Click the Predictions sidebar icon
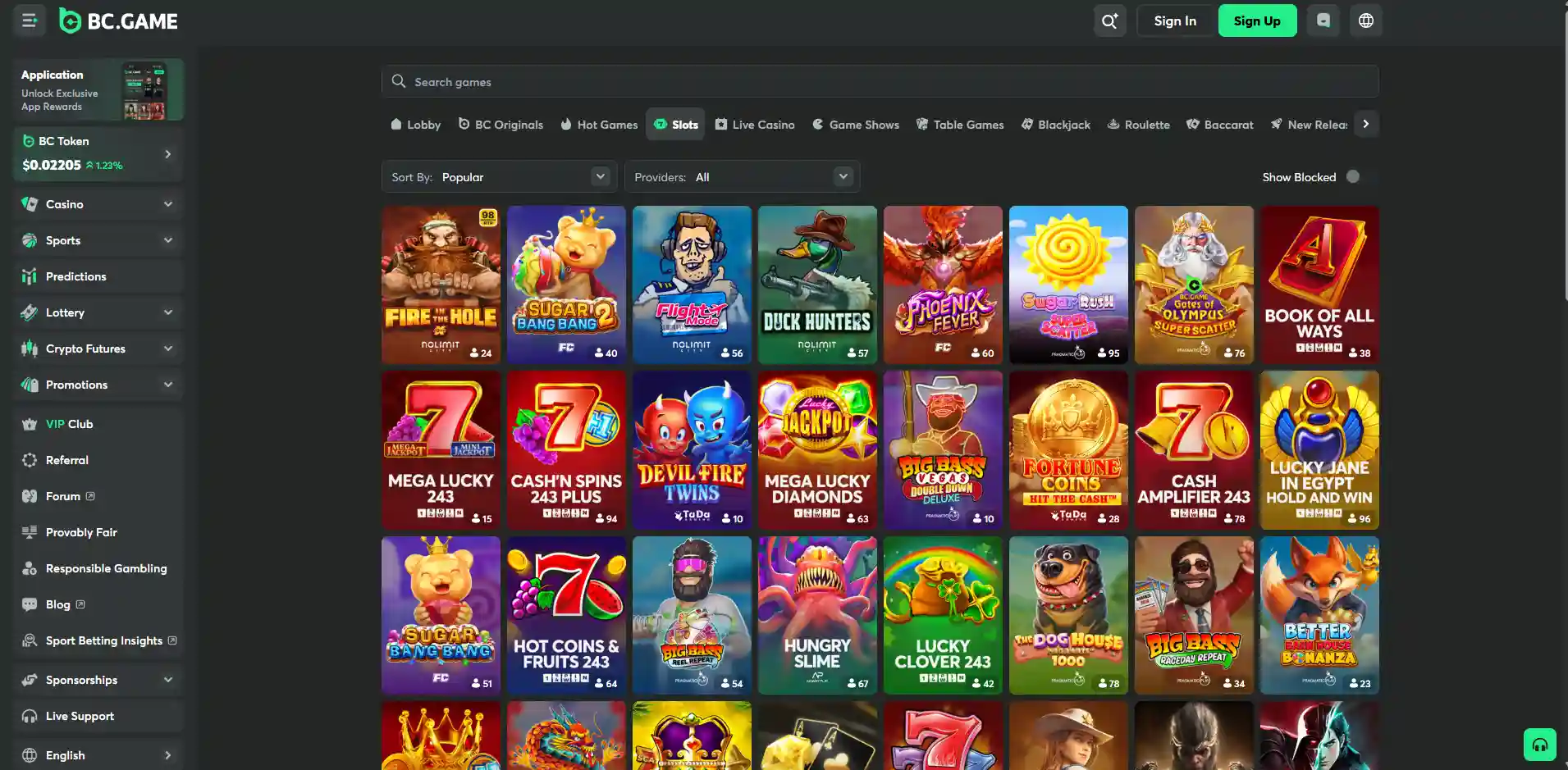The width and height of the screenshot is (1568, 770). 30,276
